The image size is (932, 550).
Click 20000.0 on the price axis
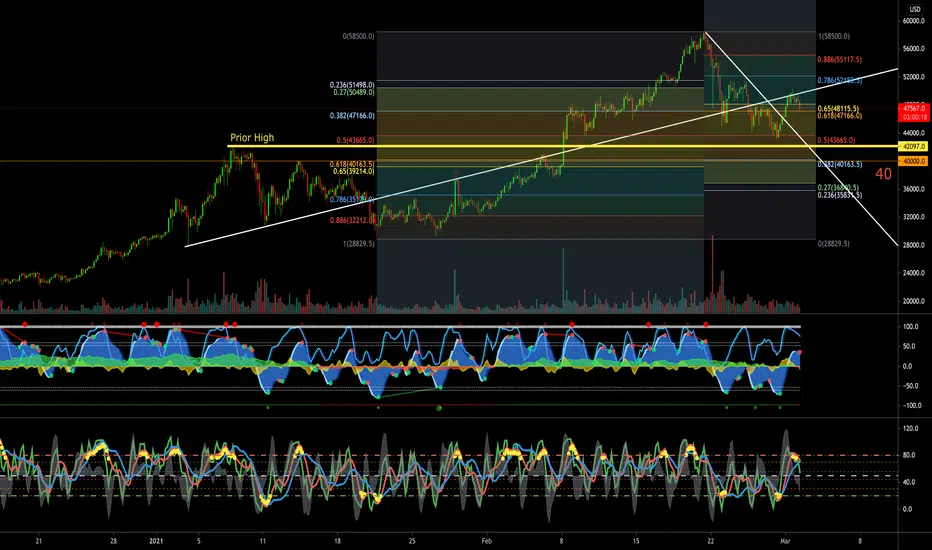(914, 301)
